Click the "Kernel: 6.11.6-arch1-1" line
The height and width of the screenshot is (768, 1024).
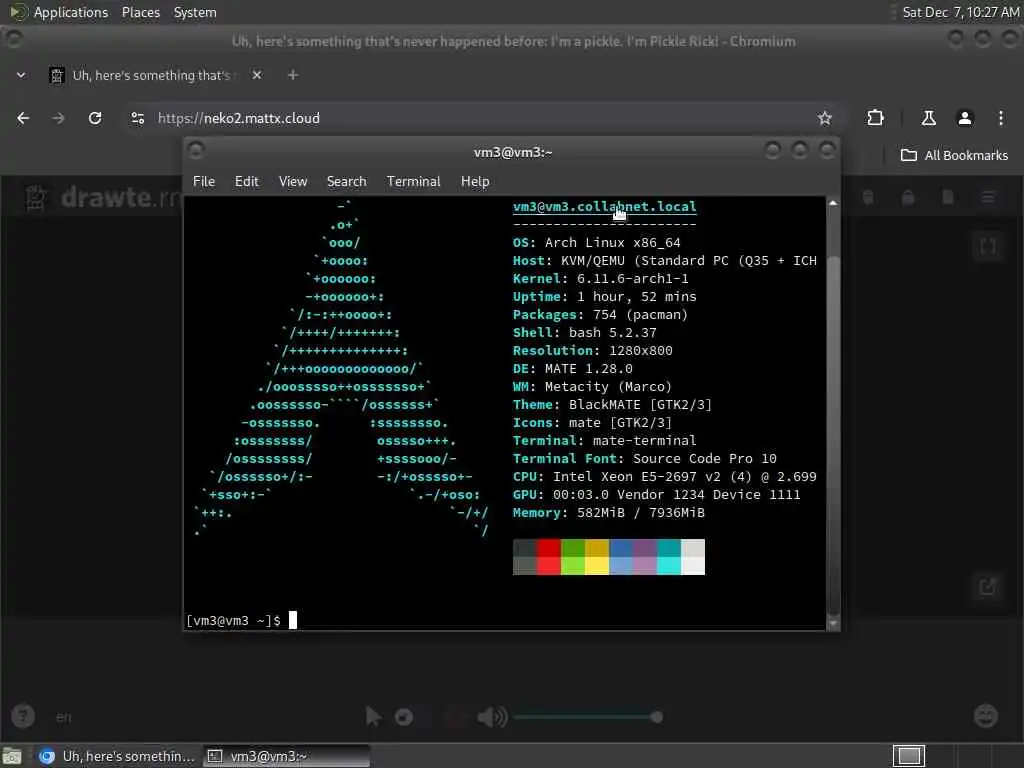pyautogui.click(x=601, y=278)
